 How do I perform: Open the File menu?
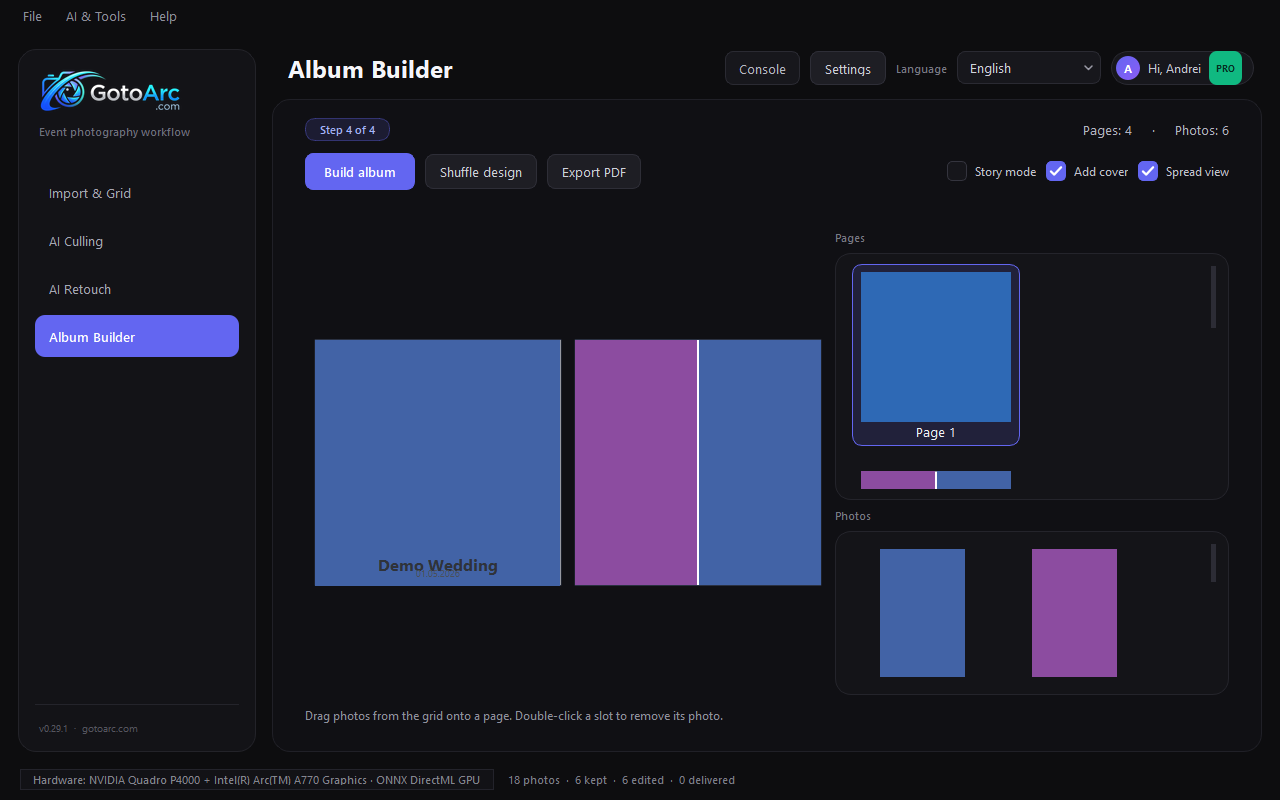point(32,16)
